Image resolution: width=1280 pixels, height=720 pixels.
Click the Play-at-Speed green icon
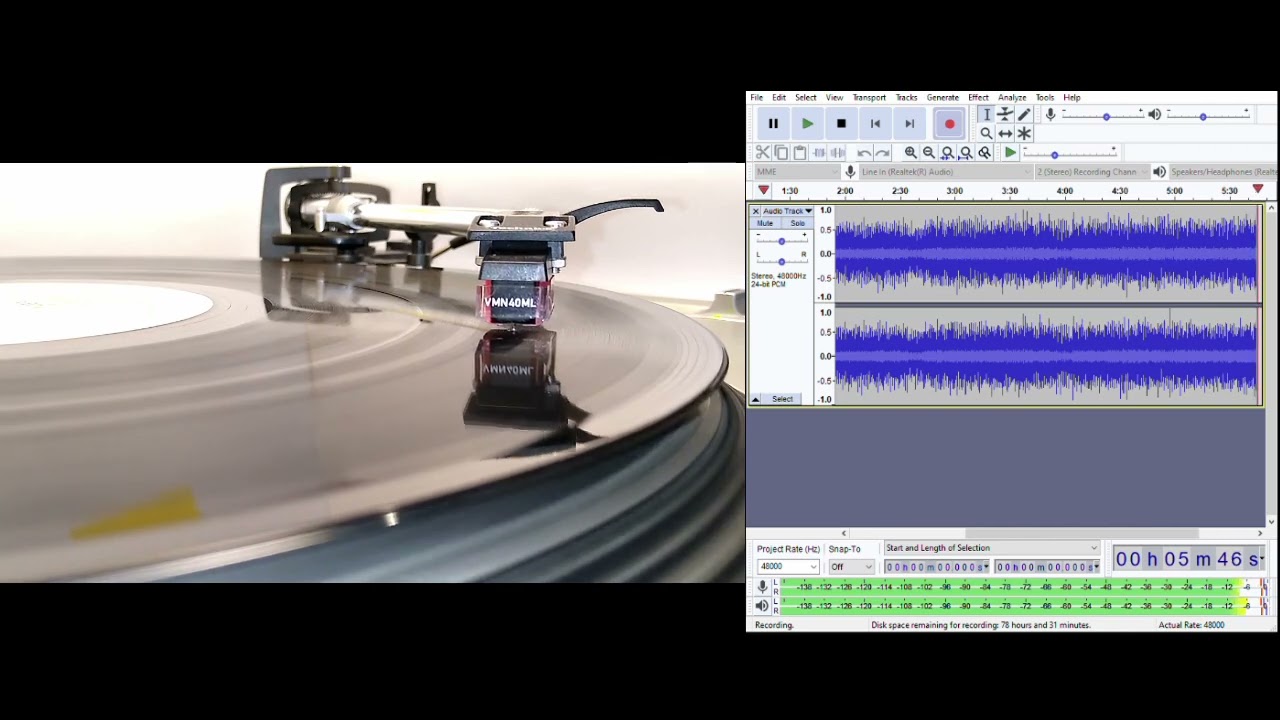tap(1010, 152)
